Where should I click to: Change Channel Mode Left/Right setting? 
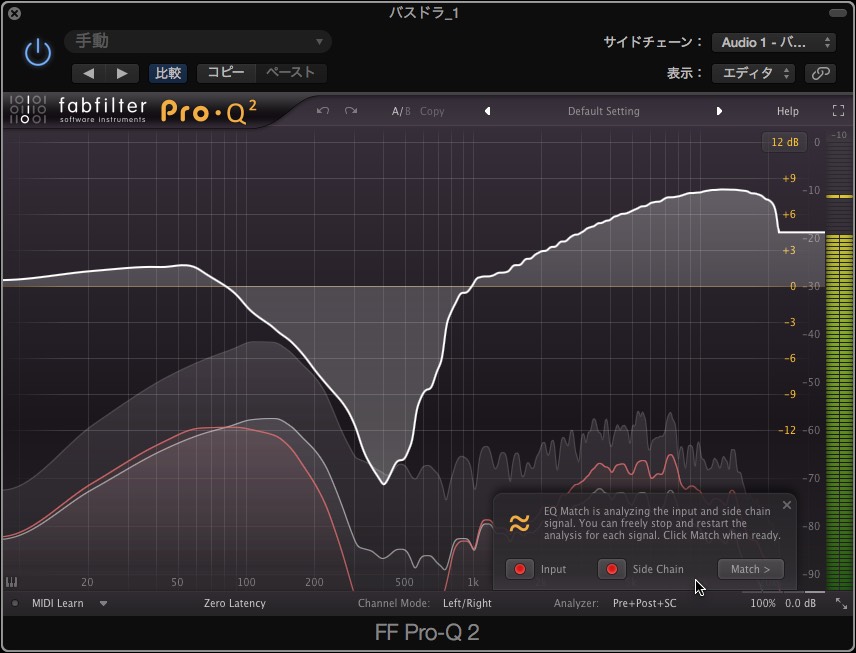(x=467, y=603)
